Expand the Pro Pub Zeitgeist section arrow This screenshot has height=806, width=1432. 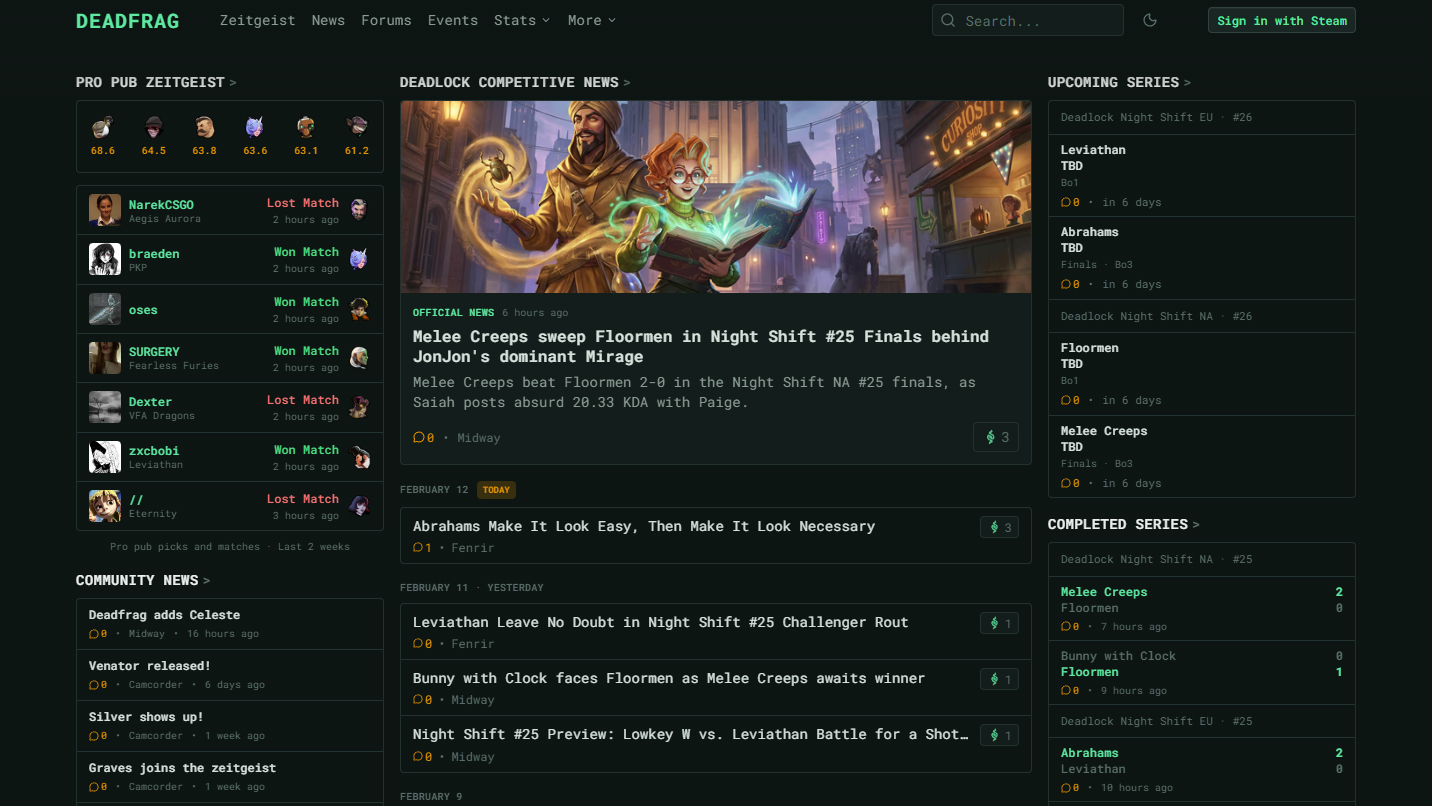point(233,83)
